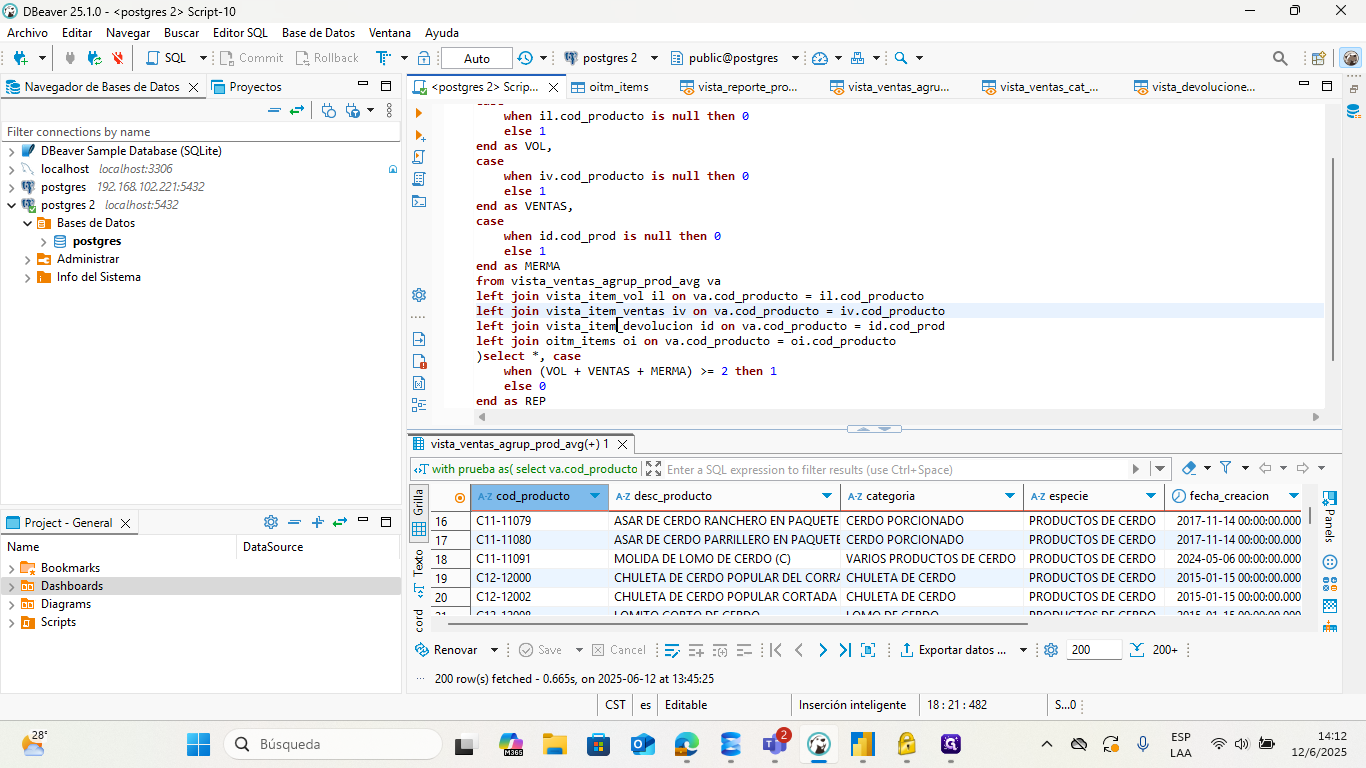
Task: Toggle the transaction mode lock icon
Action: tap(424, 58)
